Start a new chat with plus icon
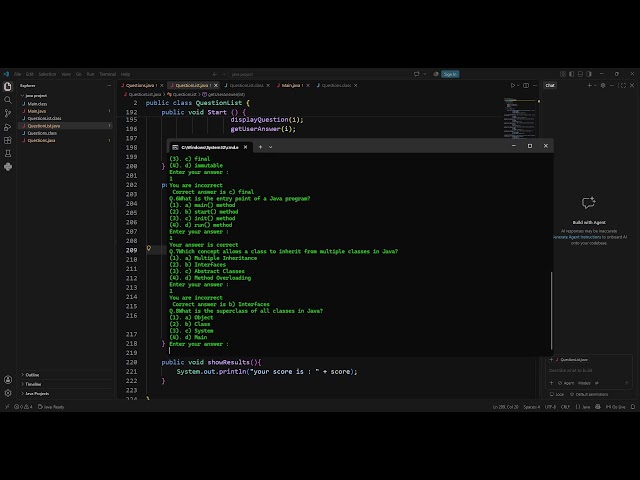 point(589,85)
